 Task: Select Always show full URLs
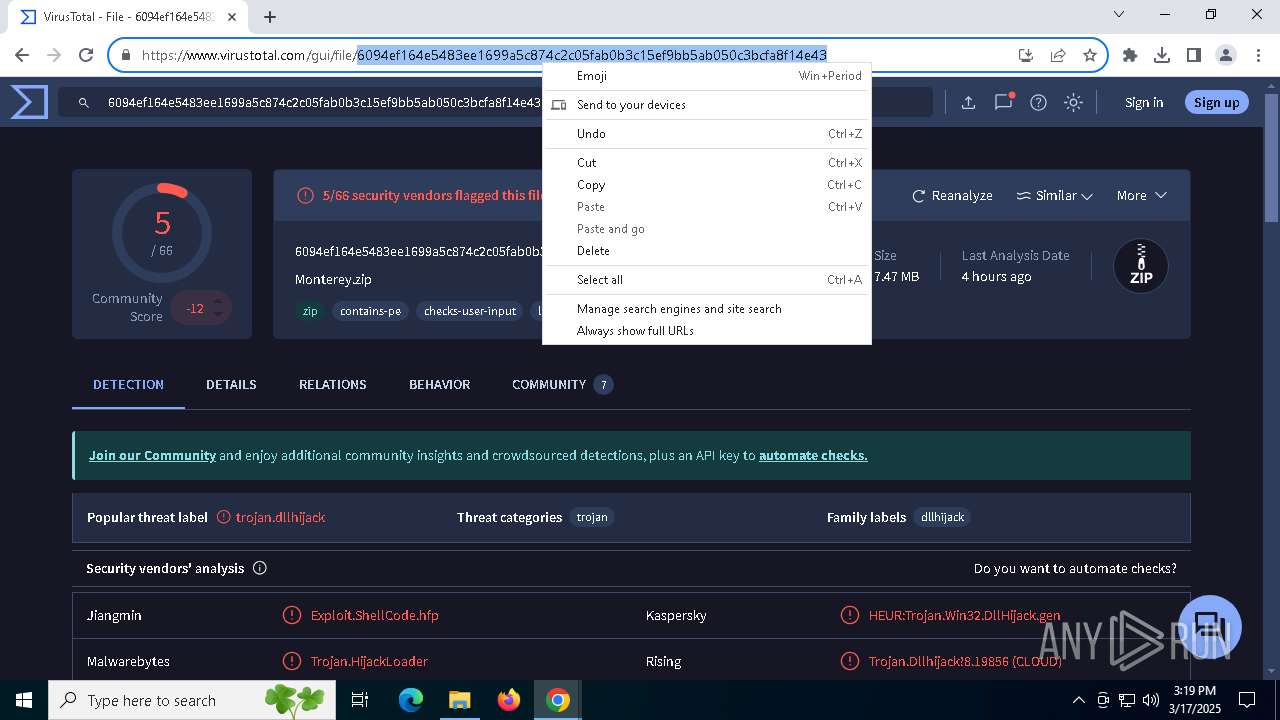(x=707, y=330)
